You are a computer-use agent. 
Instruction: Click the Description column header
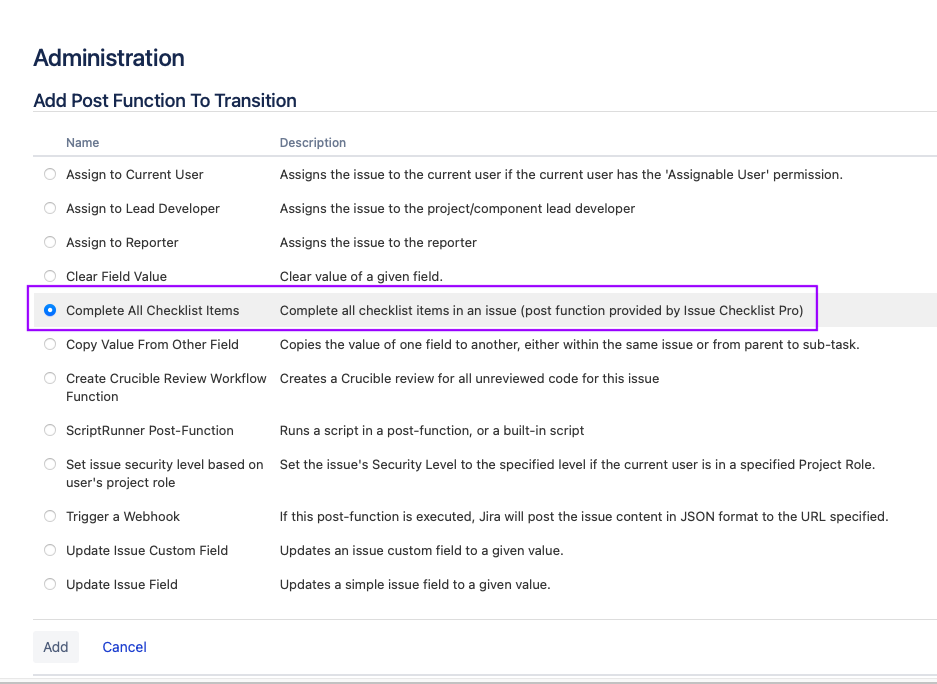click(x=313, y=143)
